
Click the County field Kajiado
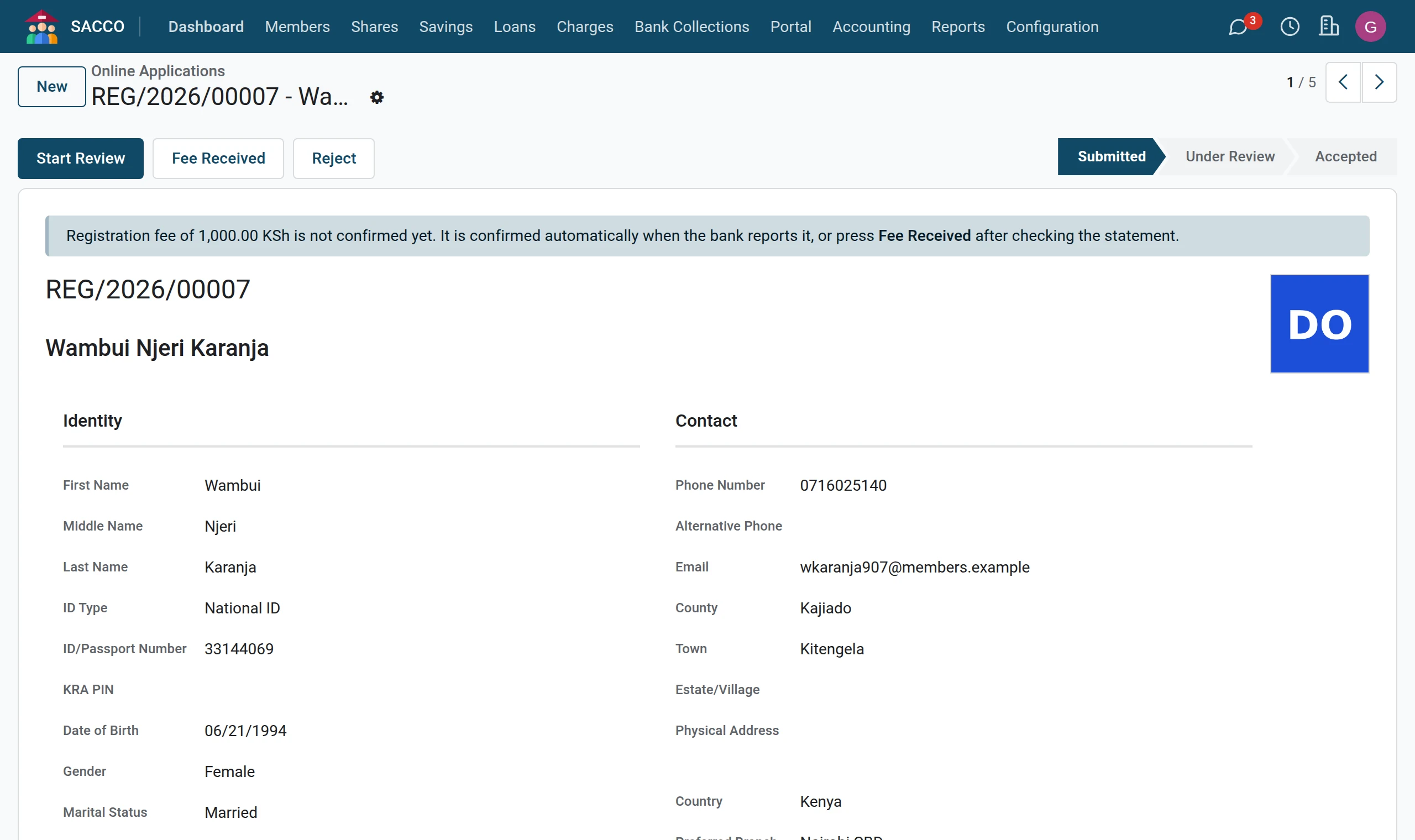[825, 608]
